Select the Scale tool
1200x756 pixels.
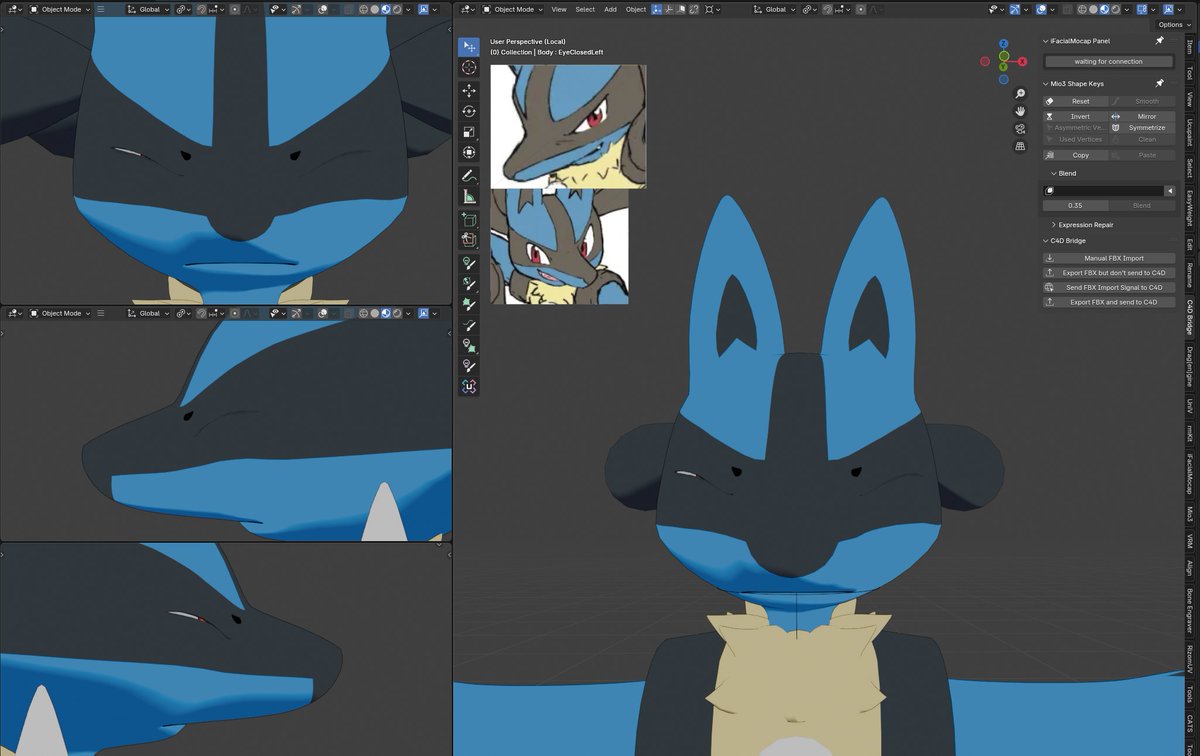(469, 132)
